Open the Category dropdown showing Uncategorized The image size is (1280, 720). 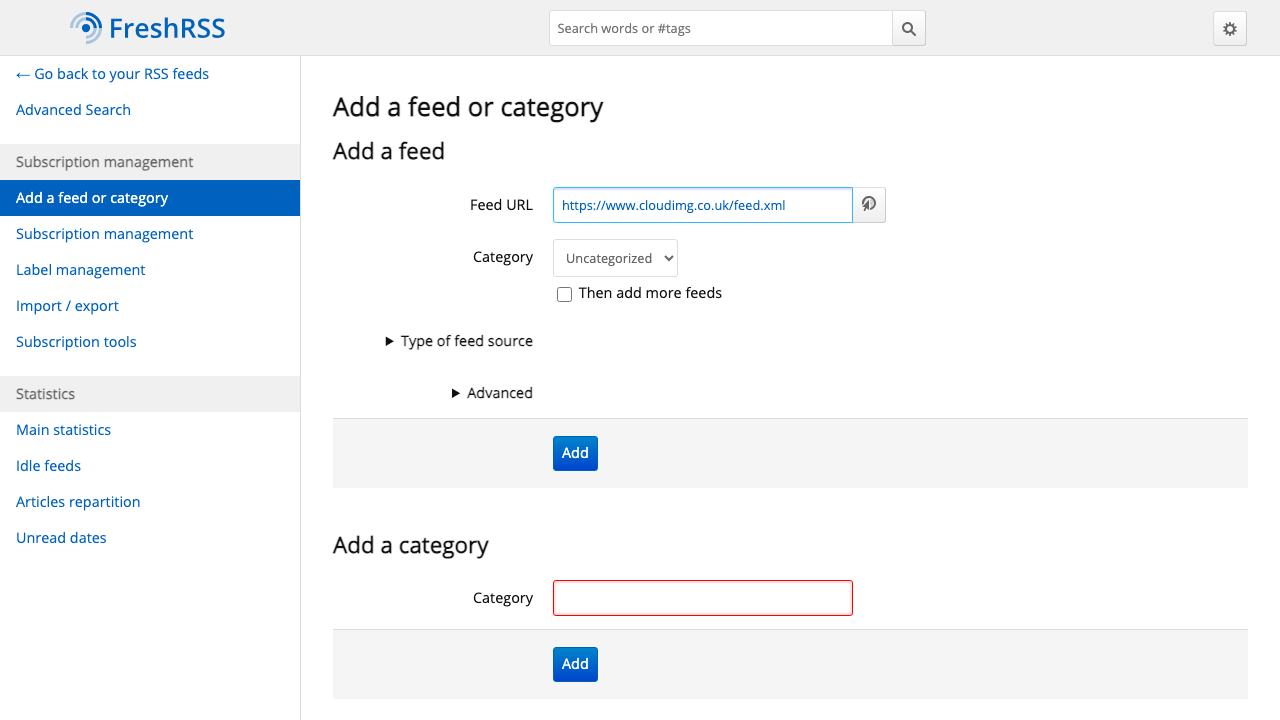pos(615,258)
